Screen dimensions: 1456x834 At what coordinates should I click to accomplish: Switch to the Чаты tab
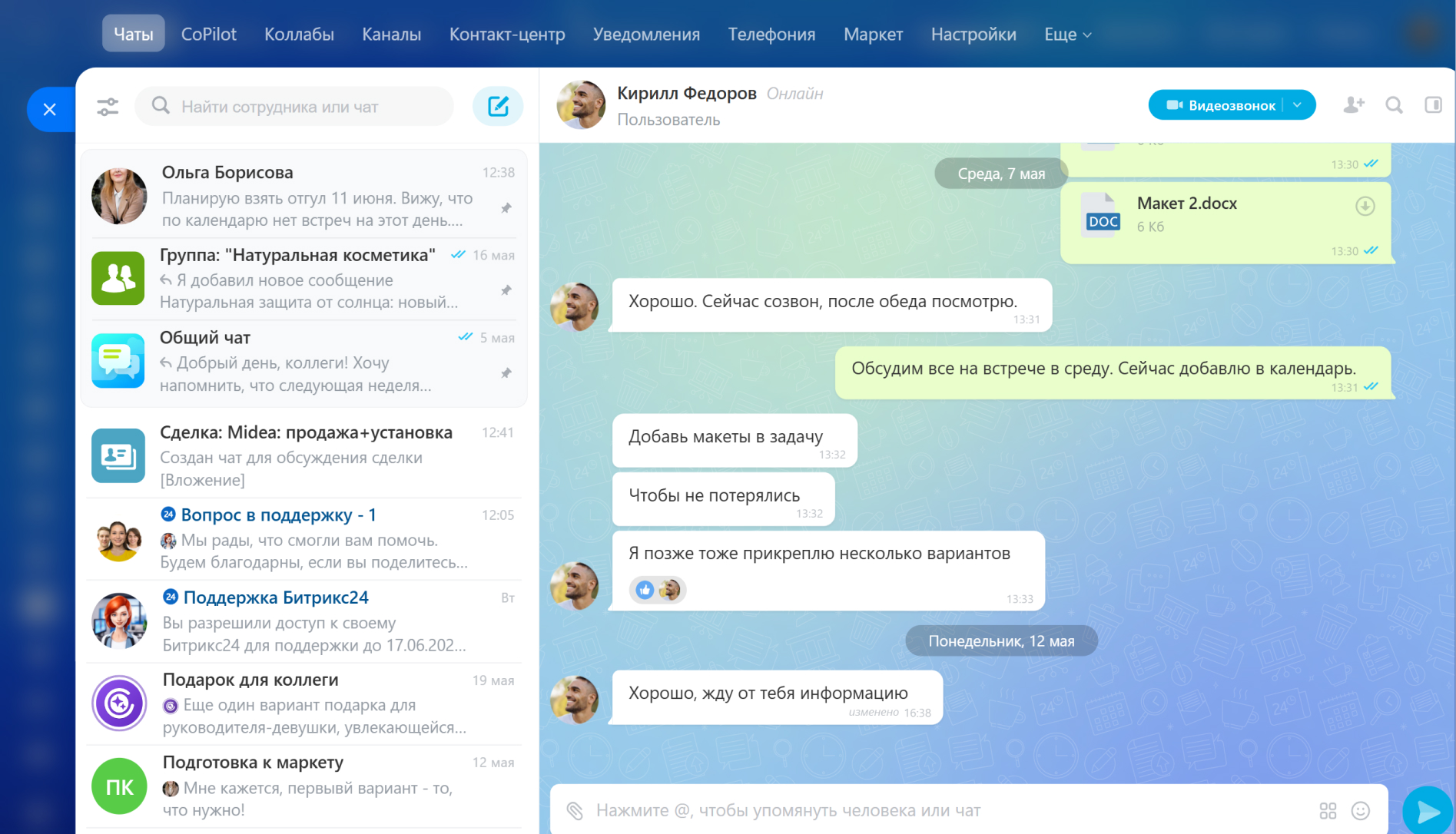click(x=134, y=34)
